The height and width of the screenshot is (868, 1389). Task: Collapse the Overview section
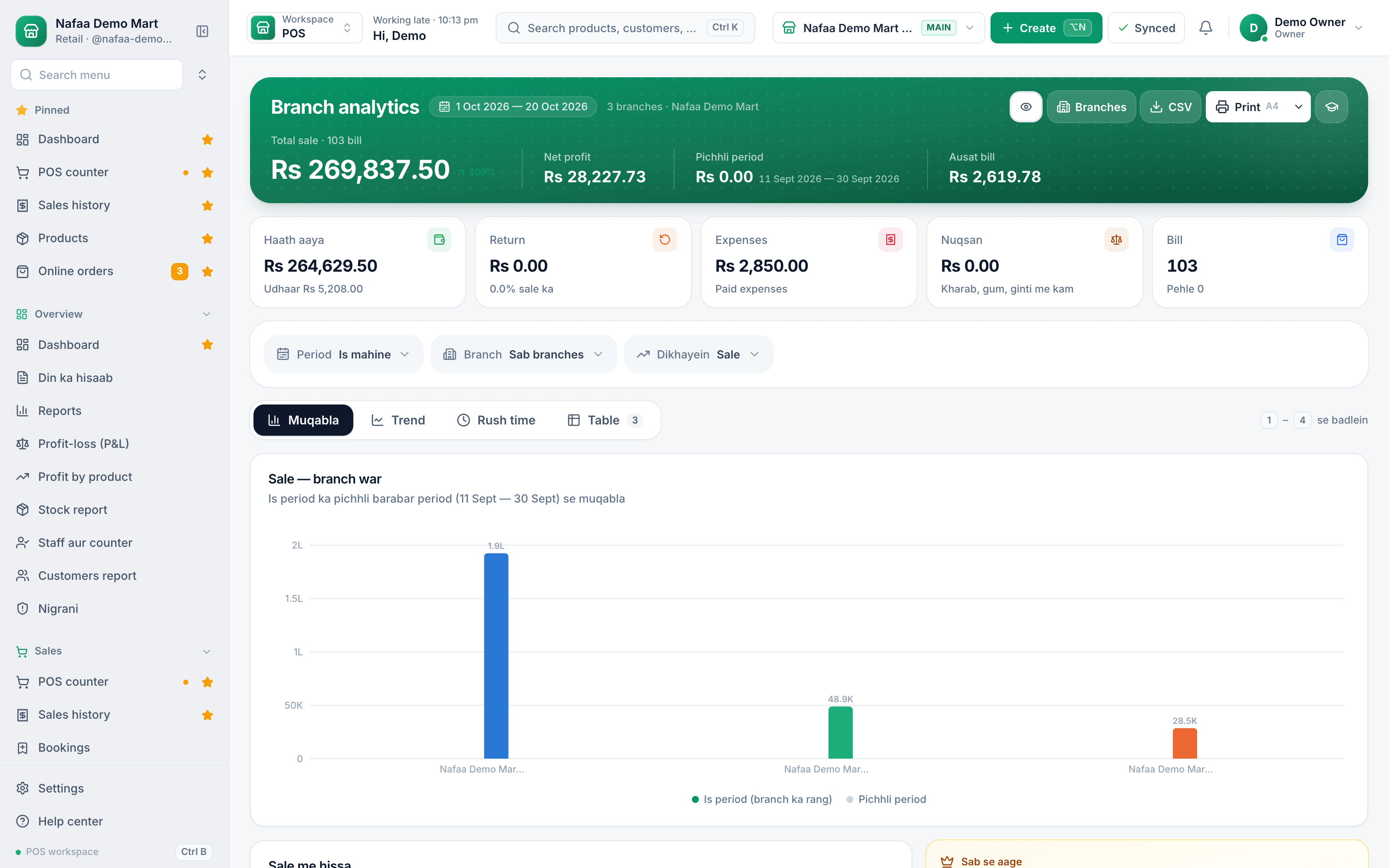tap(207, 314)
